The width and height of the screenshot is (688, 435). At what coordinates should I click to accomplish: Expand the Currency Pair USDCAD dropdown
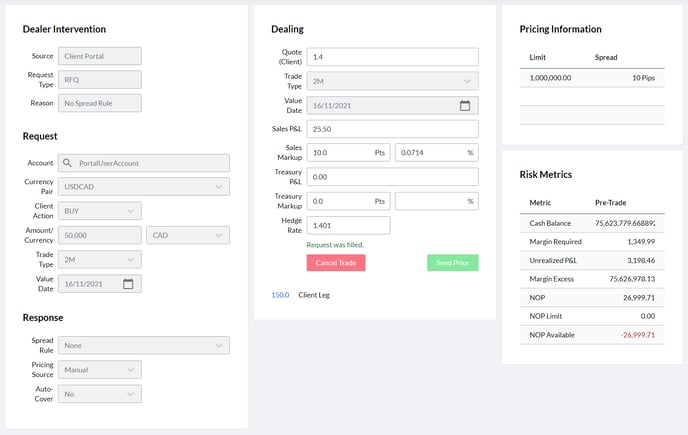(143, 187)
